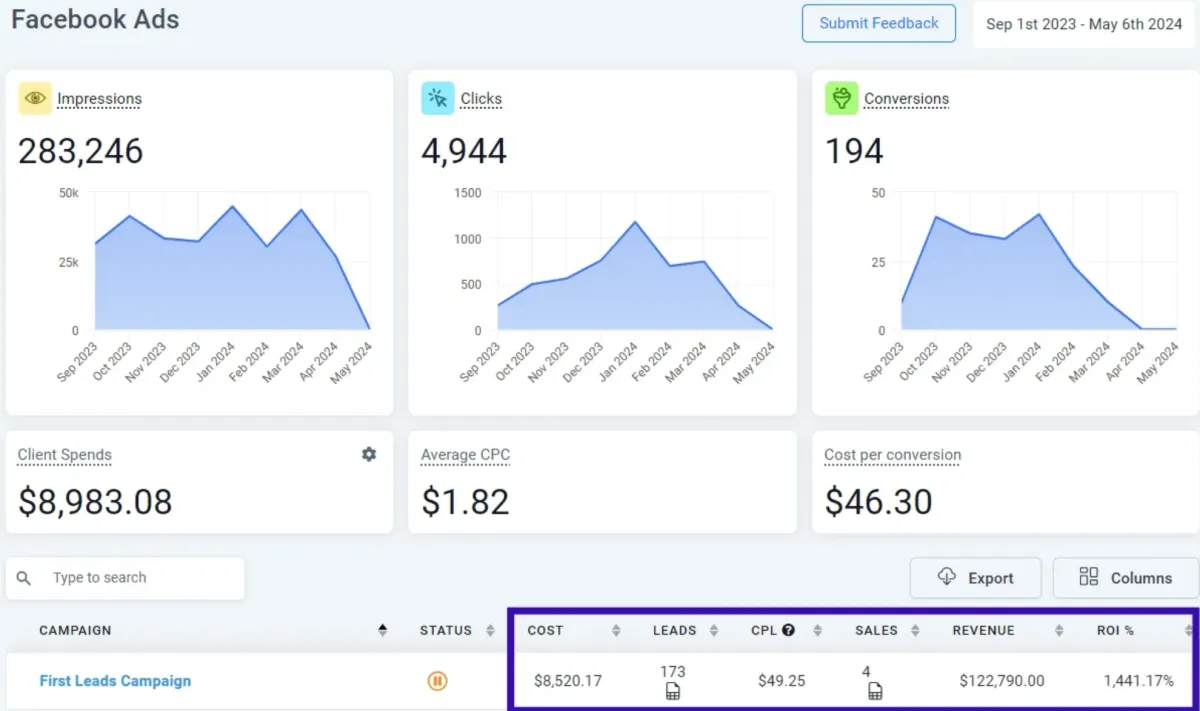1200x711 pixels.
Task: Click the Average CPC label
Action: (465, 455)
